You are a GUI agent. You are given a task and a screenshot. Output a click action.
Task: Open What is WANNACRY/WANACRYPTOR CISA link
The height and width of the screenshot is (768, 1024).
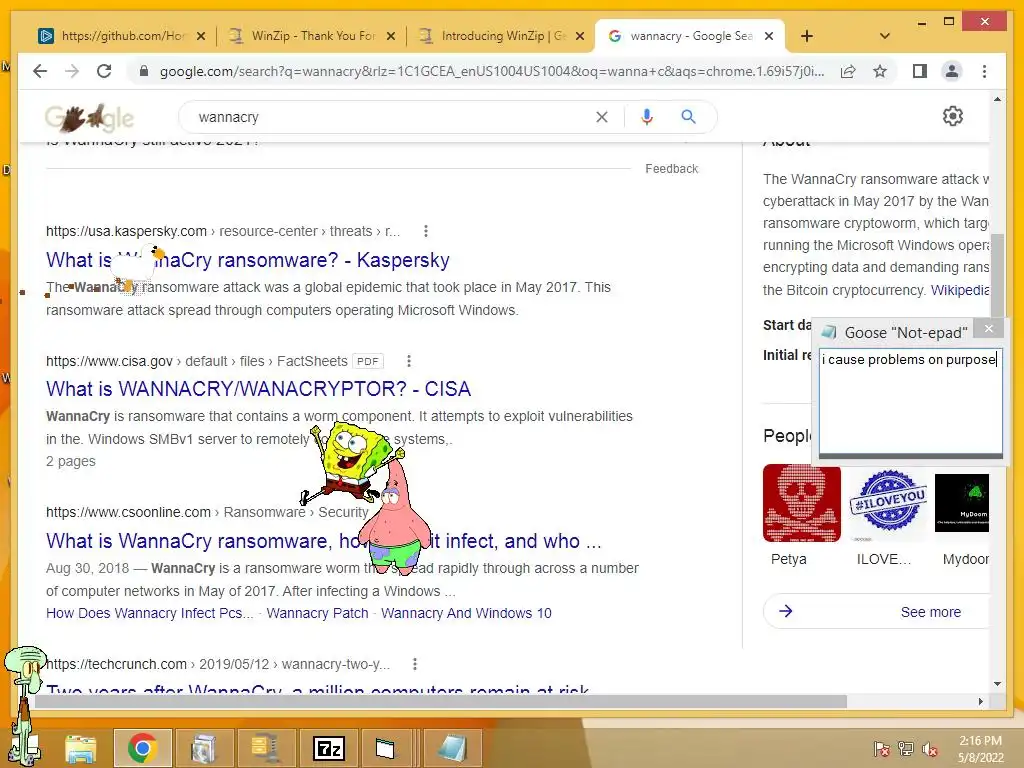point(258,389)
